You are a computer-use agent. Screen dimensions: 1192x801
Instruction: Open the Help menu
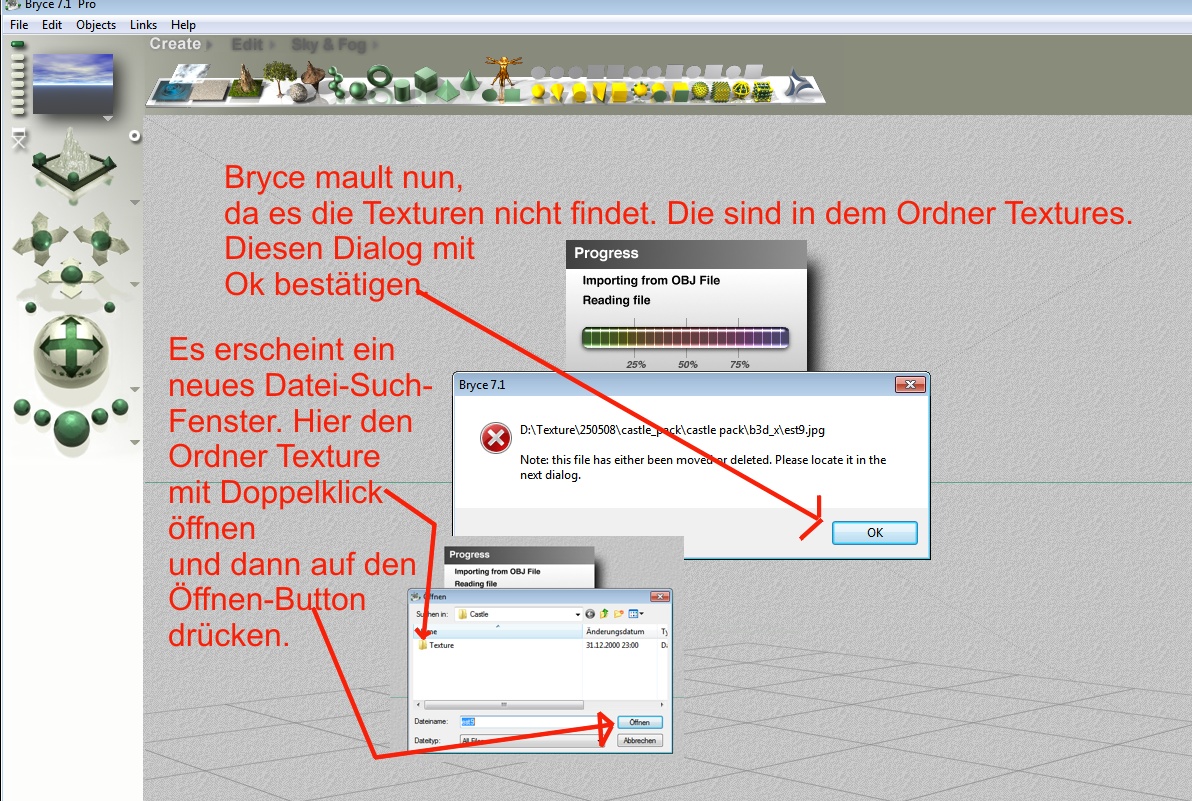(183, 24)
